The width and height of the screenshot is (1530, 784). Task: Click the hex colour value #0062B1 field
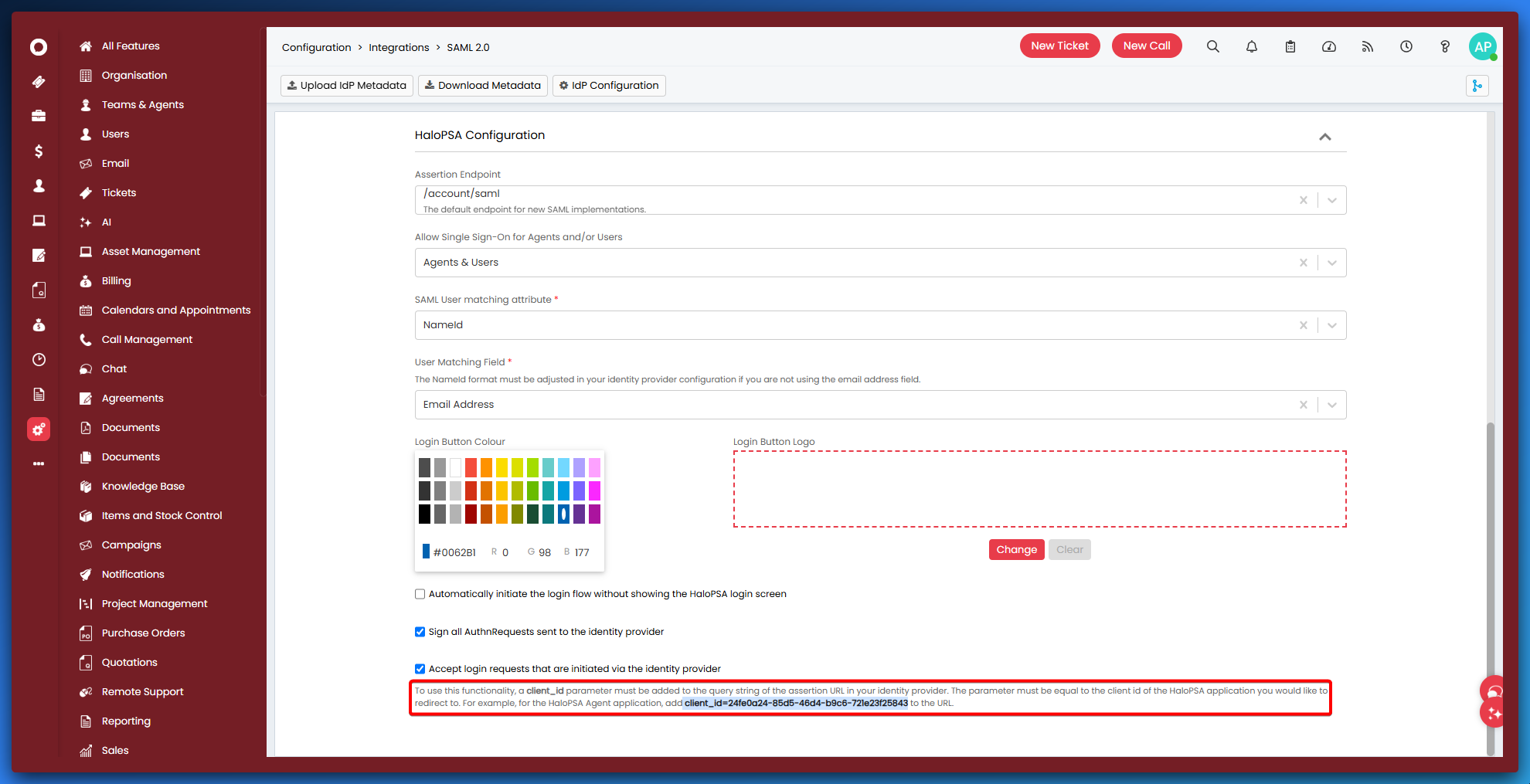(x=454, y=552)
